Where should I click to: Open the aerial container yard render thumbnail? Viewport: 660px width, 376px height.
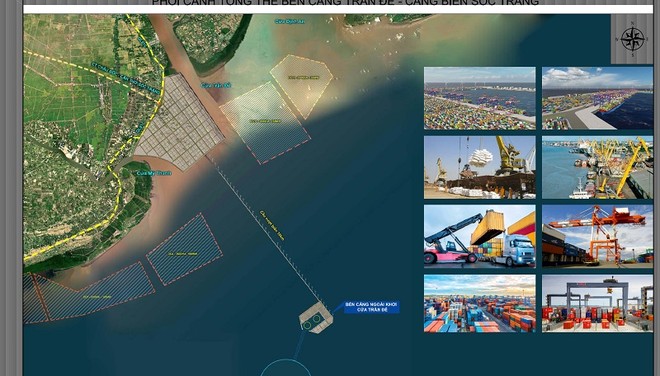click(x=479, y=98)
